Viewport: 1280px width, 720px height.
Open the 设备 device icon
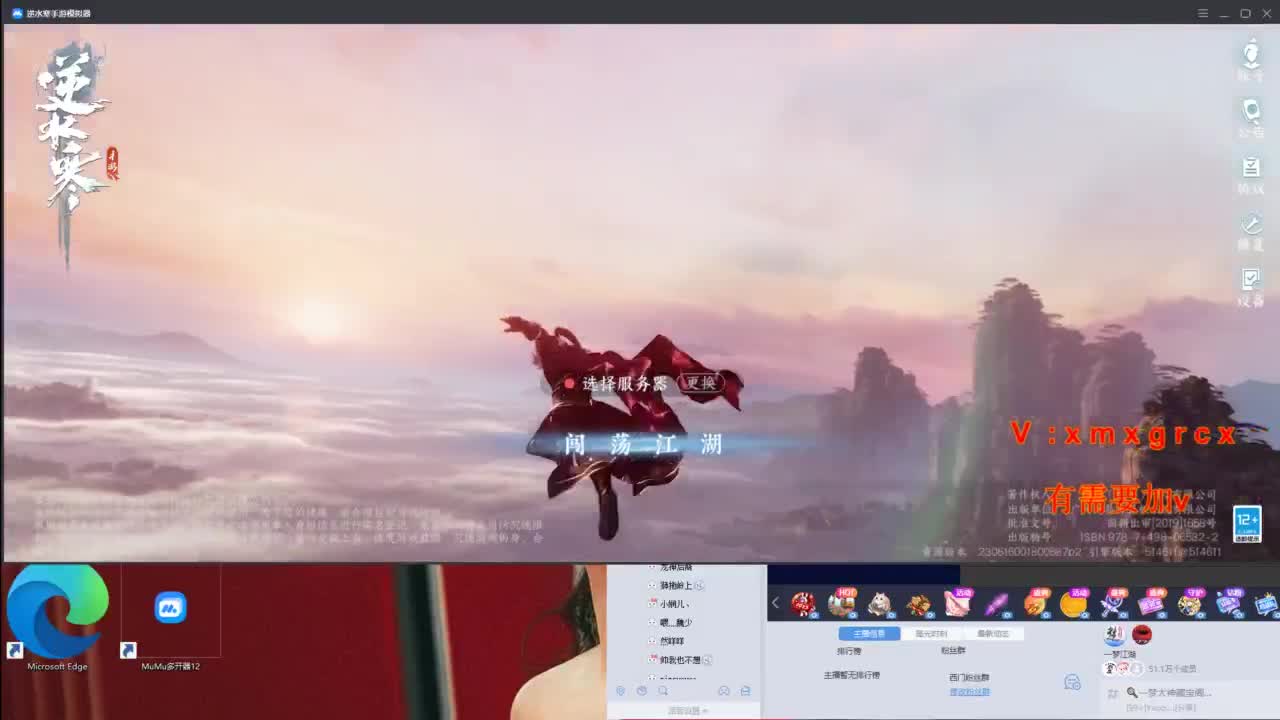[1251, 286]
